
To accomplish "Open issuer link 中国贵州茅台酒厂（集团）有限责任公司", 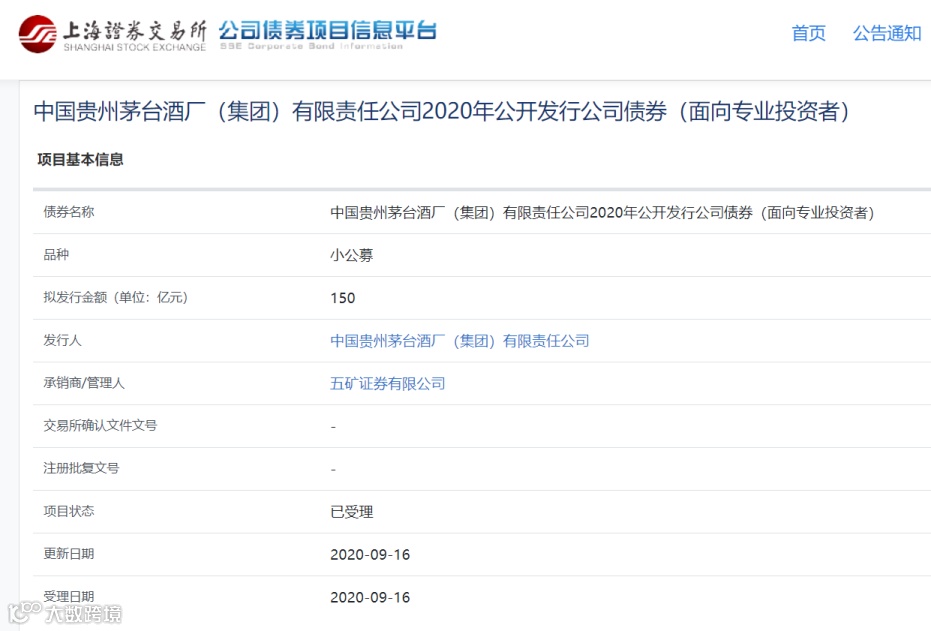I will pos(460,341).
